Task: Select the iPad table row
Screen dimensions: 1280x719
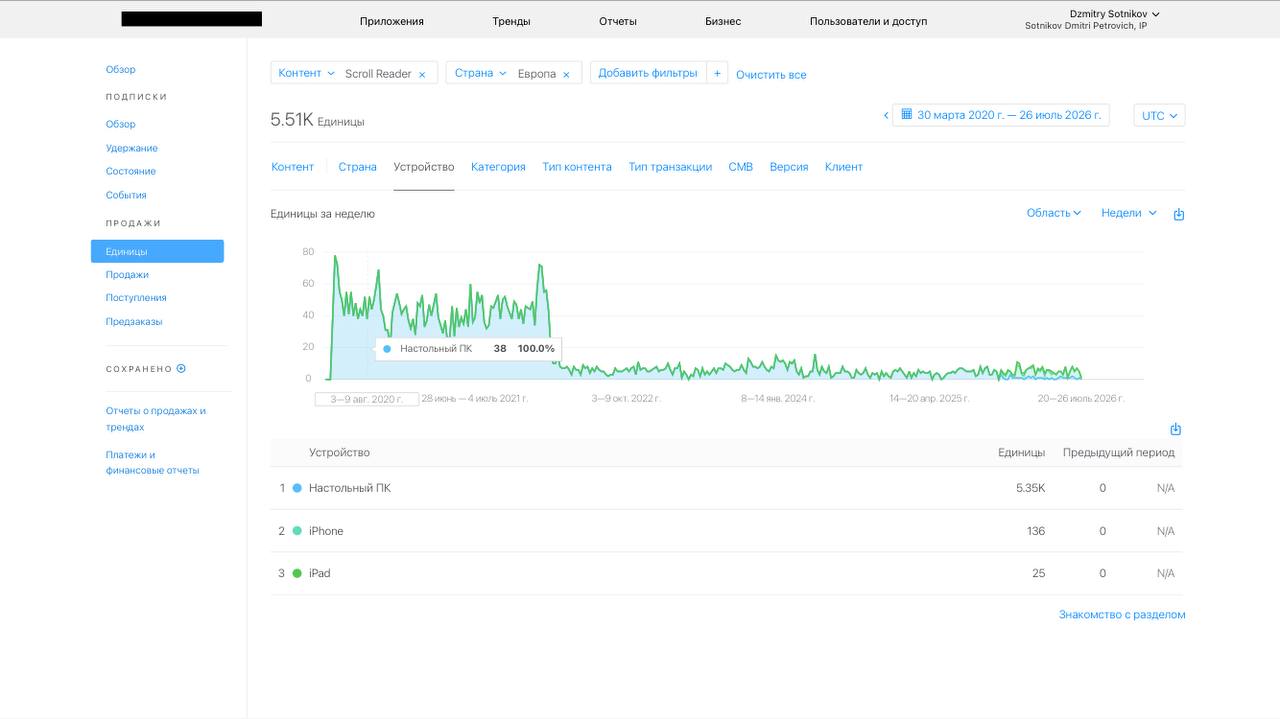Action: tap(727, 573)
